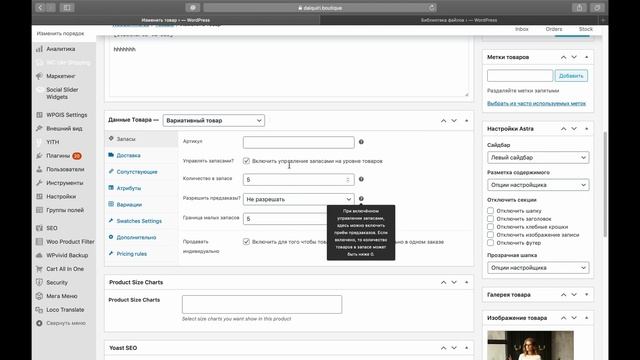Open the Inbox activity tab
640x360 pixels.
(x=522, y=29)
